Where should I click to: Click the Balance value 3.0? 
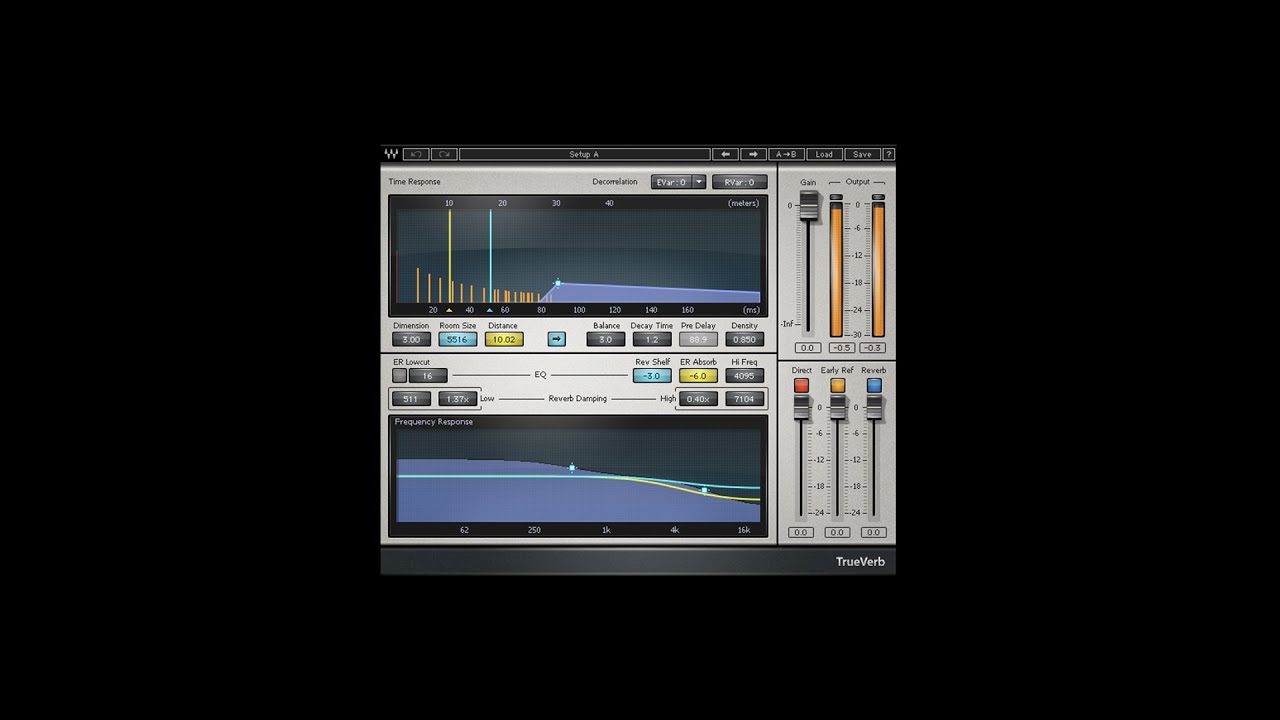pyautogui.click(x=606, y=339)
